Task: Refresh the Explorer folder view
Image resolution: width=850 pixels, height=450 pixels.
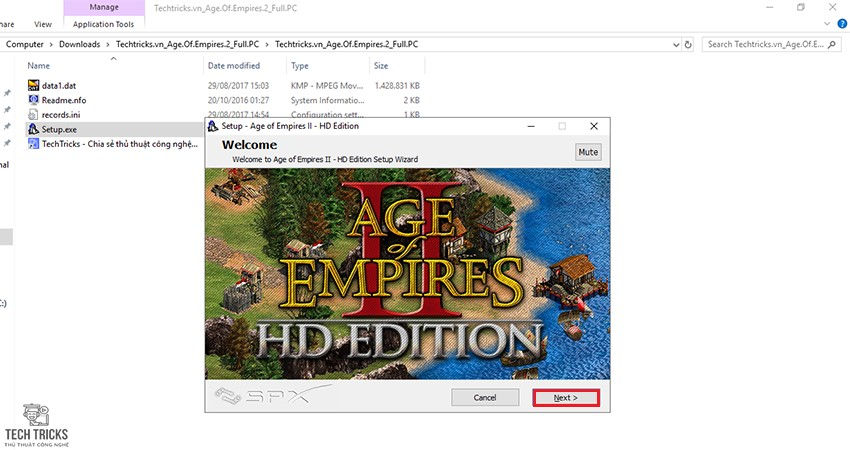Action: [x=688, y=44]
